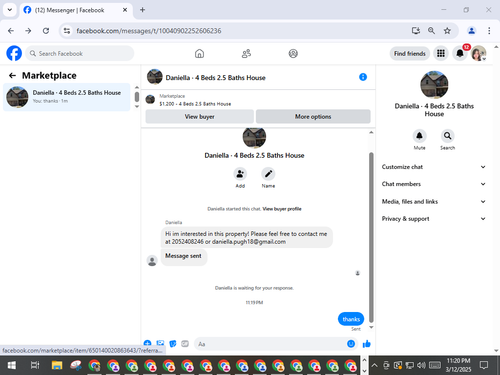
Task: Open Chrome three-dot menu
Action: pyautogui.click(x=489, y=31)
